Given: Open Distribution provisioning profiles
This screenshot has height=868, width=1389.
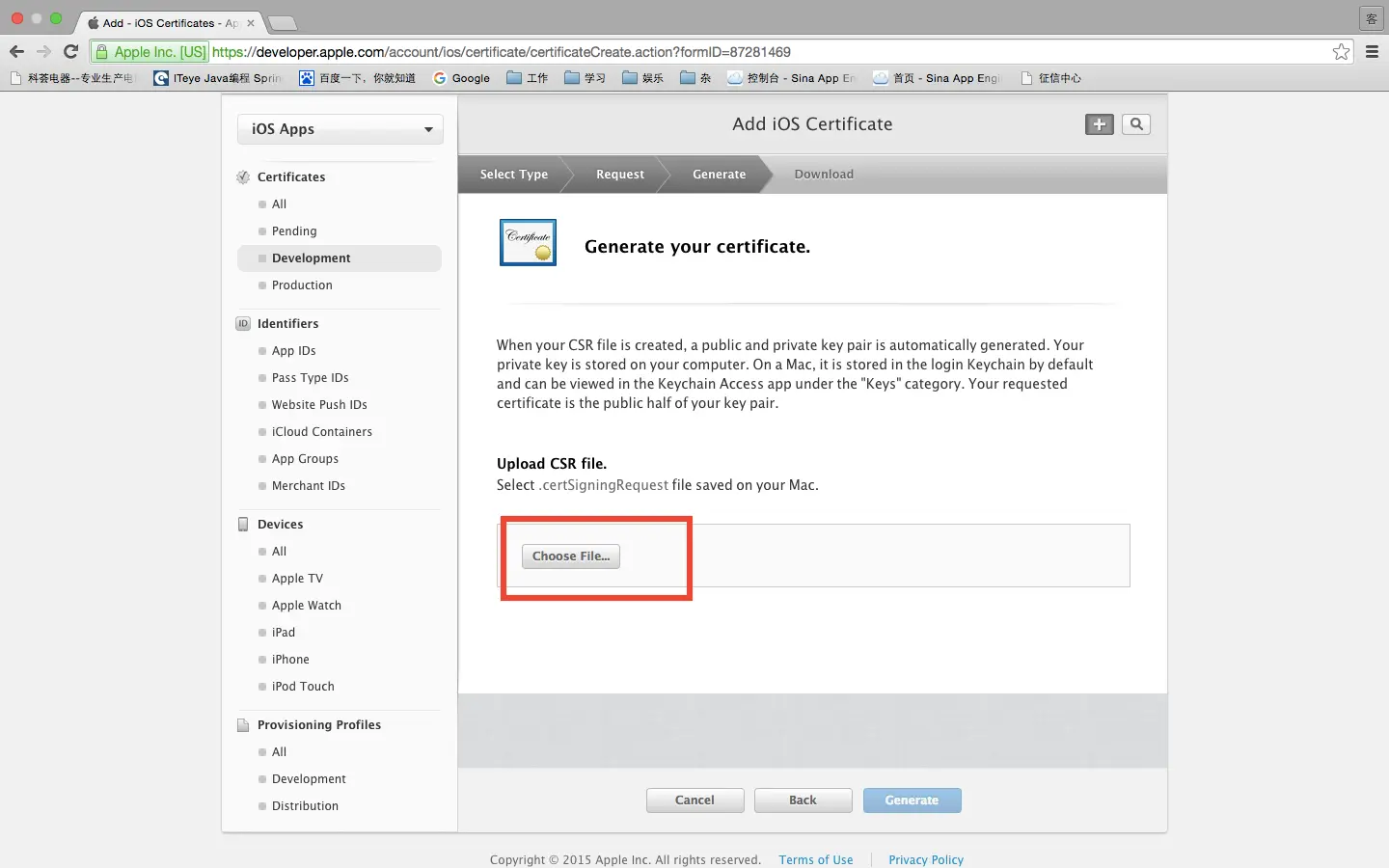Looking at the screenshot, I should [305, 806].
